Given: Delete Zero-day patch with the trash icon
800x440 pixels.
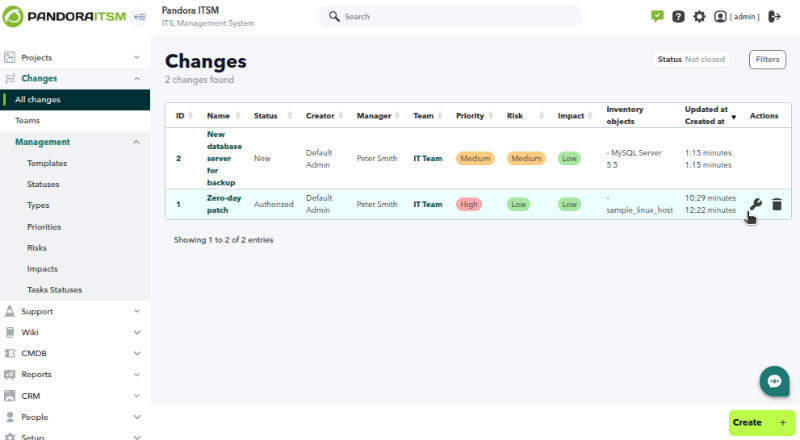Looking at the screenshot, I should pyautogui.click(x=777, y=204).
